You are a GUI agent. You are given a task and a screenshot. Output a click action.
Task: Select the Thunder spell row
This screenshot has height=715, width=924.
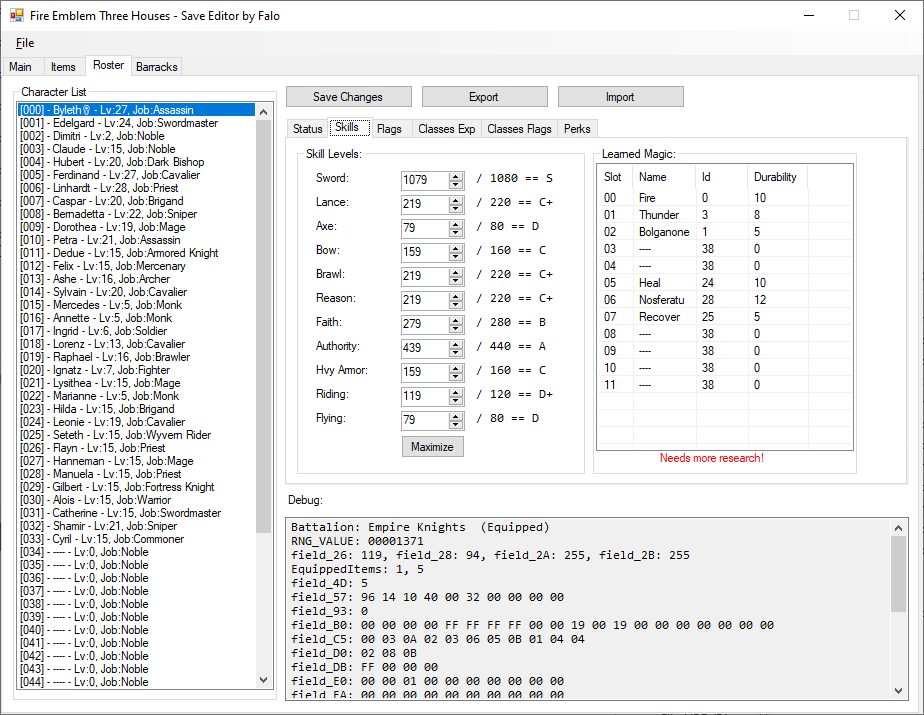(x=725, y=215)
